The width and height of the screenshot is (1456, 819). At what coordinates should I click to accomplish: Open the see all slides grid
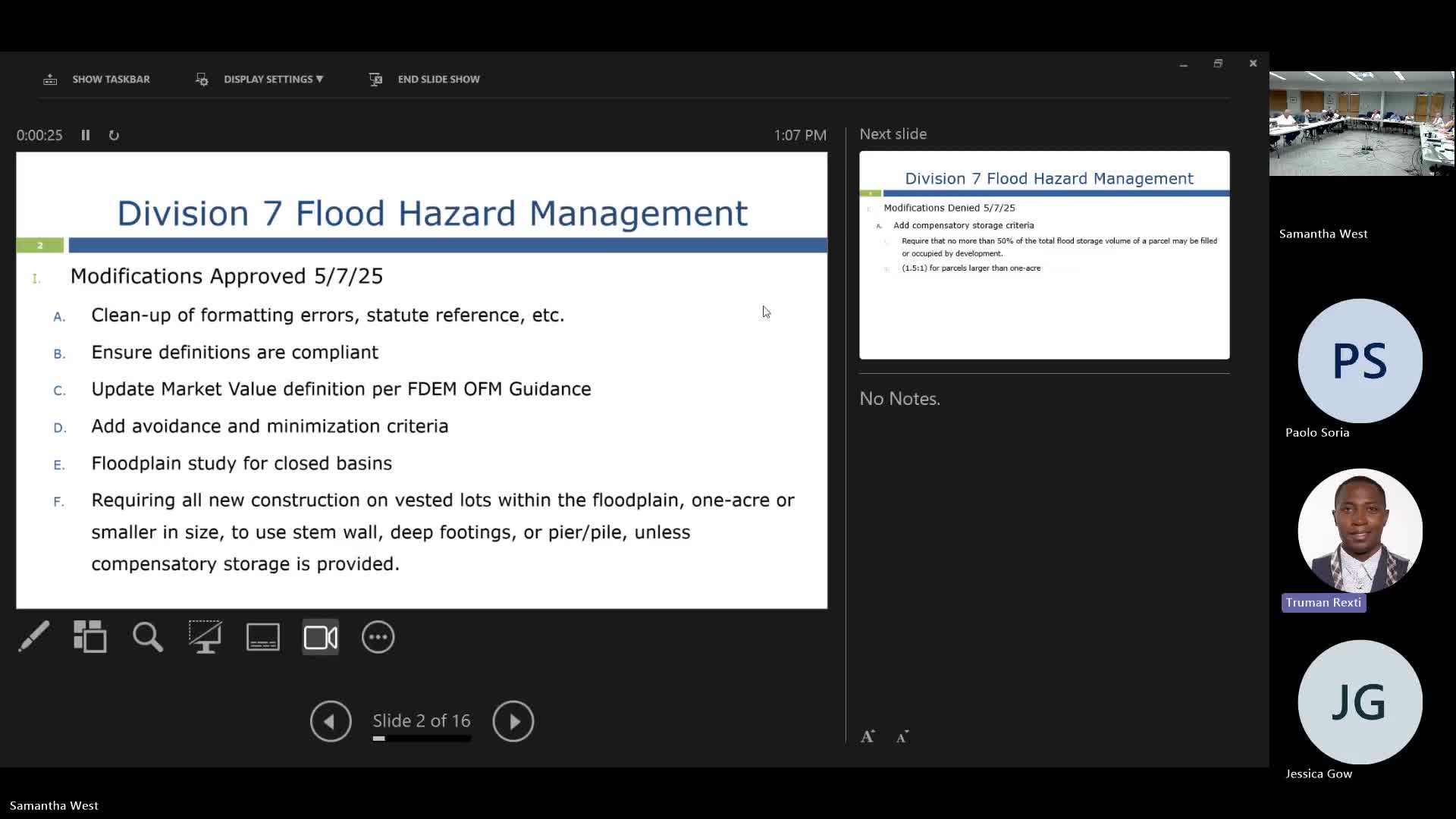(90, 637)
